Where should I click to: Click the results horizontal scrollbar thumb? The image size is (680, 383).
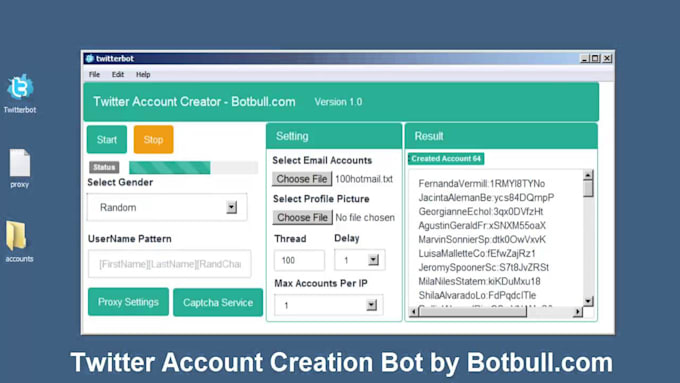coord(473,311)
